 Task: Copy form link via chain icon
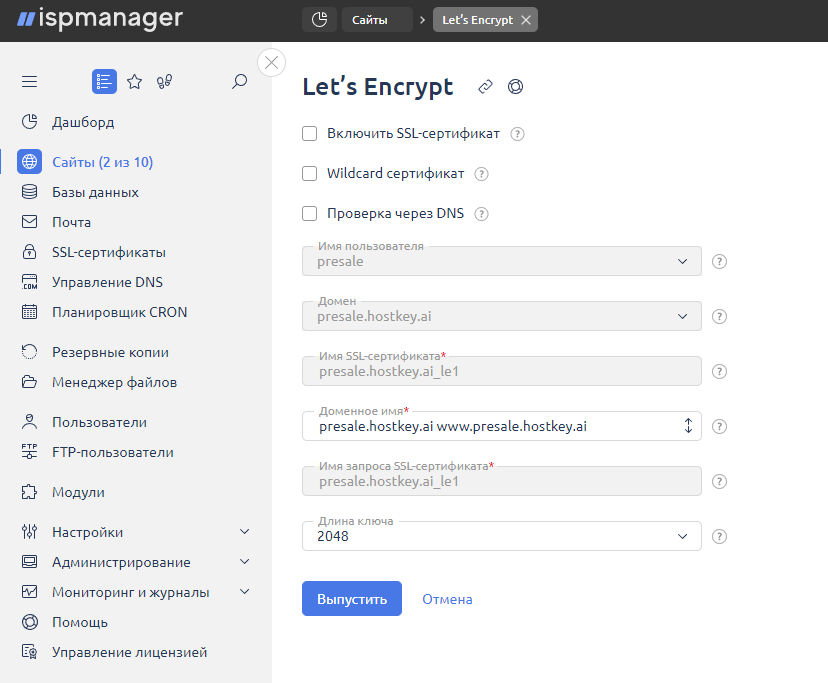pos(485,87)
